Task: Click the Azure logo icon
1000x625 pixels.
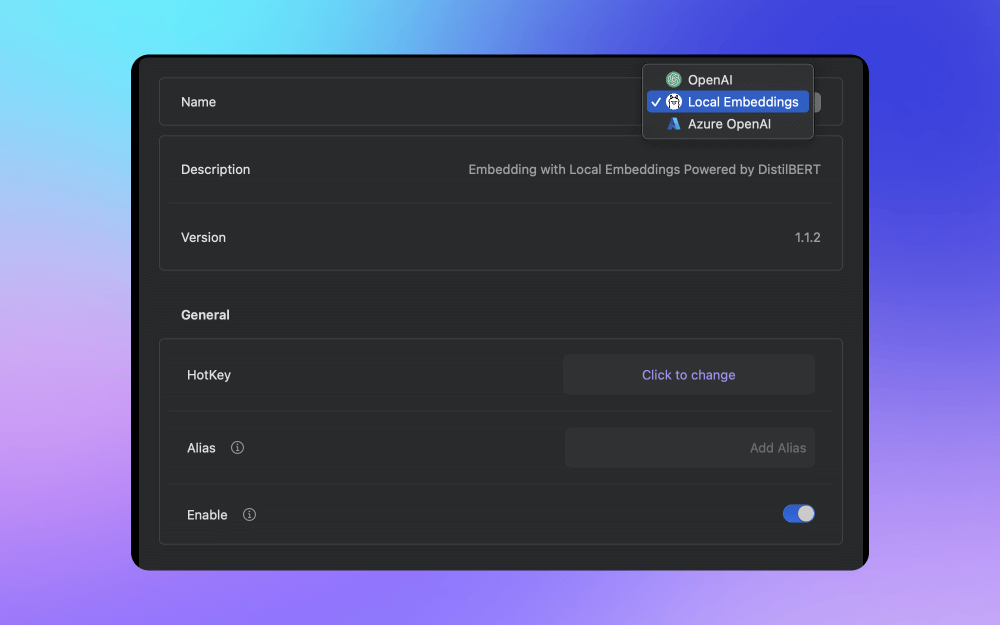Action: [673, 124]
